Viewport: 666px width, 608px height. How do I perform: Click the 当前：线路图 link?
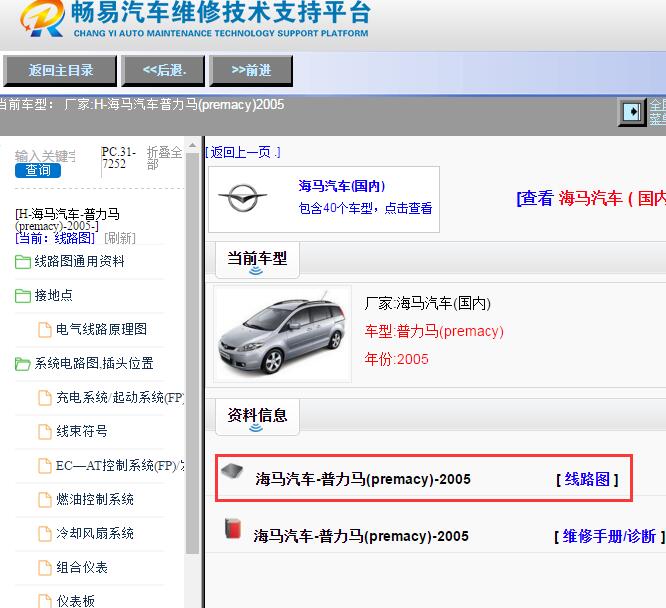click(55, 238)
